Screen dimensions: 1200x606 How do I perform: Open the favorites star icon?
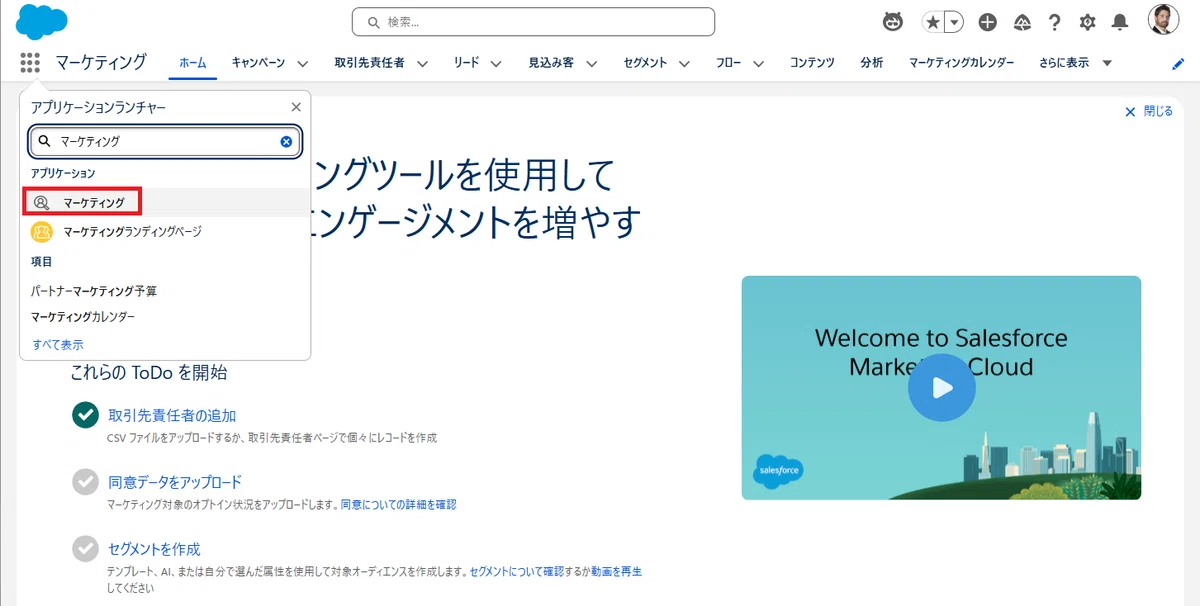933,22
